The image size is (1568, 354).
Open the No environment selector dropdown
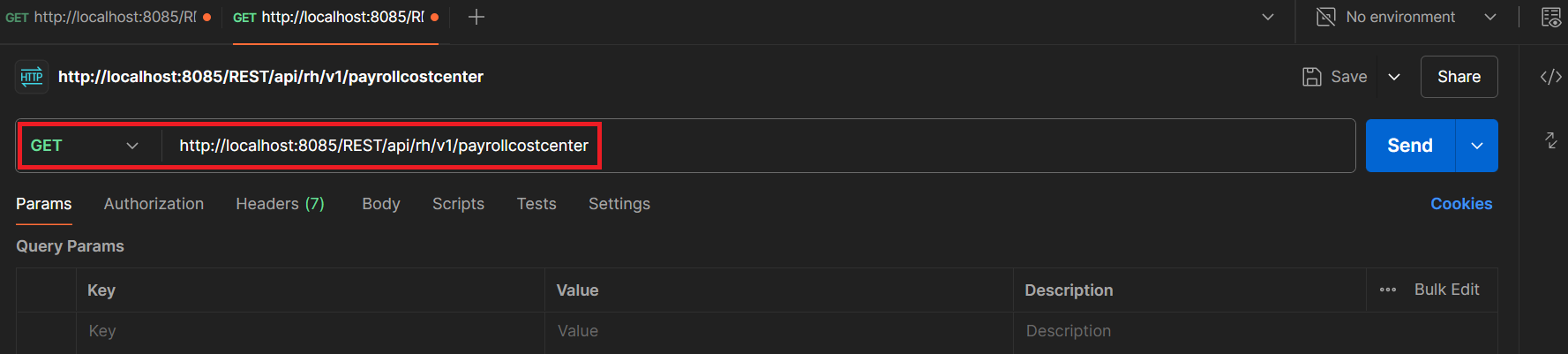coord(1490,17)
